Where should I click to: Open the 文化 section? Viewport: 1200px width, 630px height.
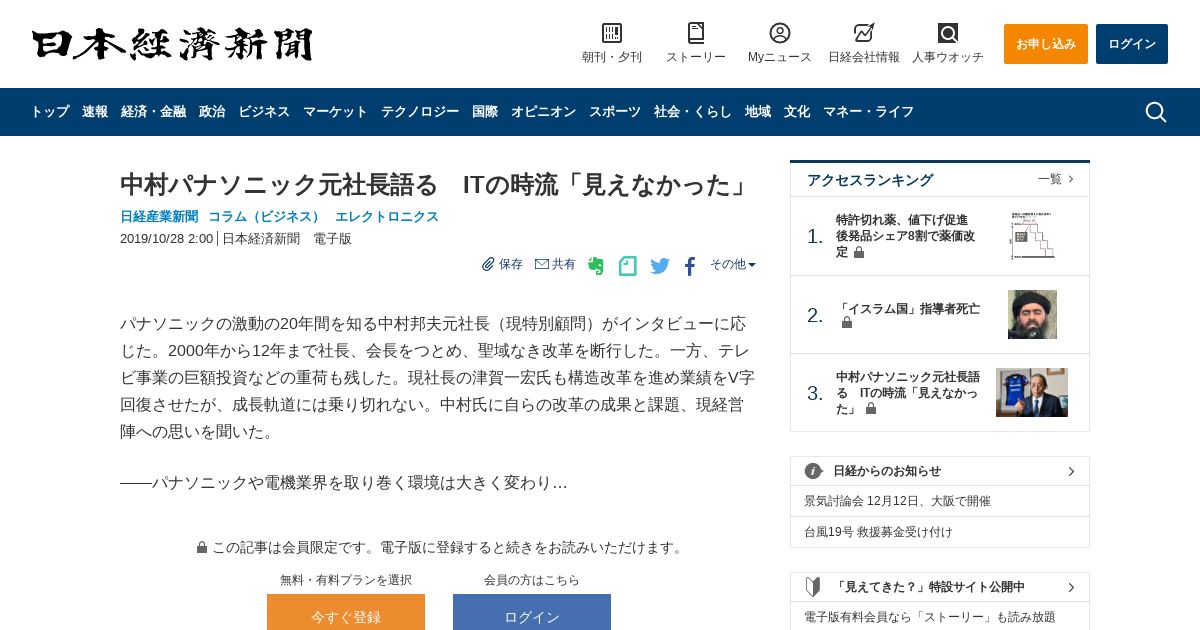coord(797,112)
